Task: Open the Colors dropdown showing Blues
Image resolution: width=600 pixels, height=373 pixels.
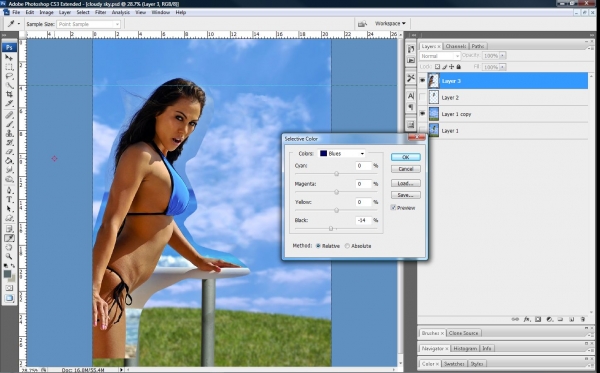Action: point(342,153)
